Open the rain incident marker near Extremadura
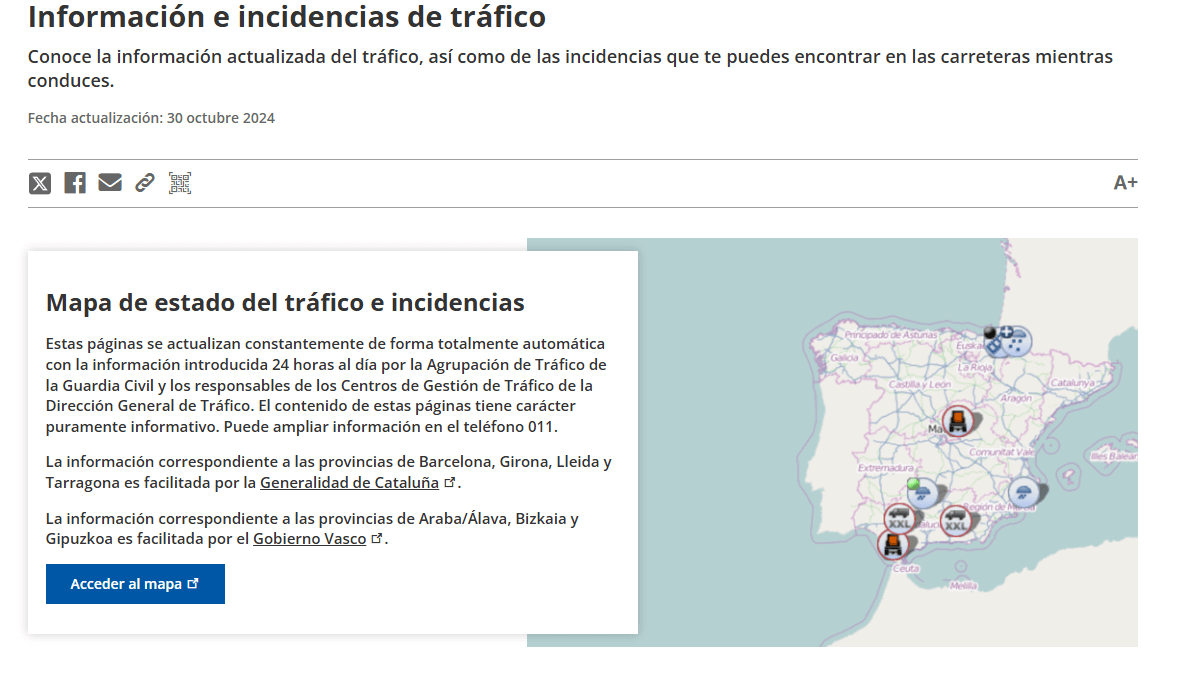Screen dimensions: 1181x691 (x=923, y=492)
